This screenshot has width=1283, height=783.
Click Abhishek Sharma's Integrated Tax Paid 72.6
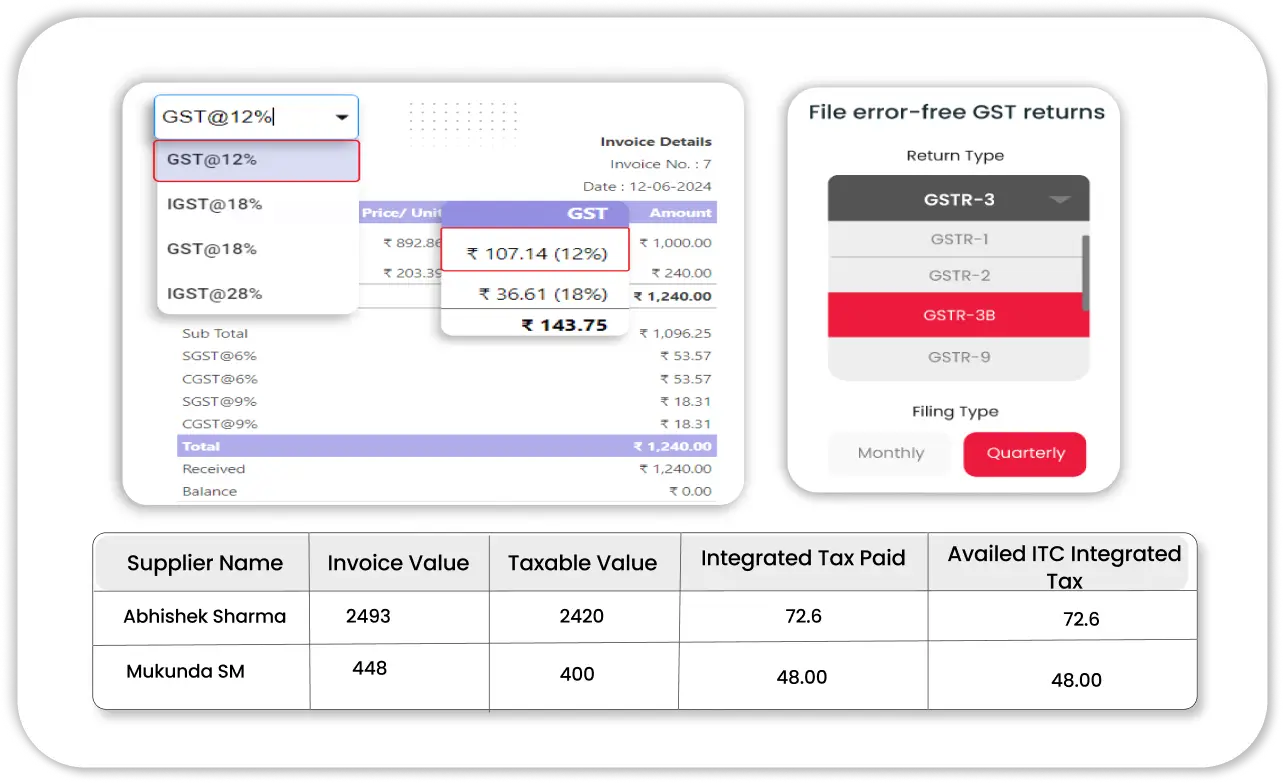click(x=804, y=616)
